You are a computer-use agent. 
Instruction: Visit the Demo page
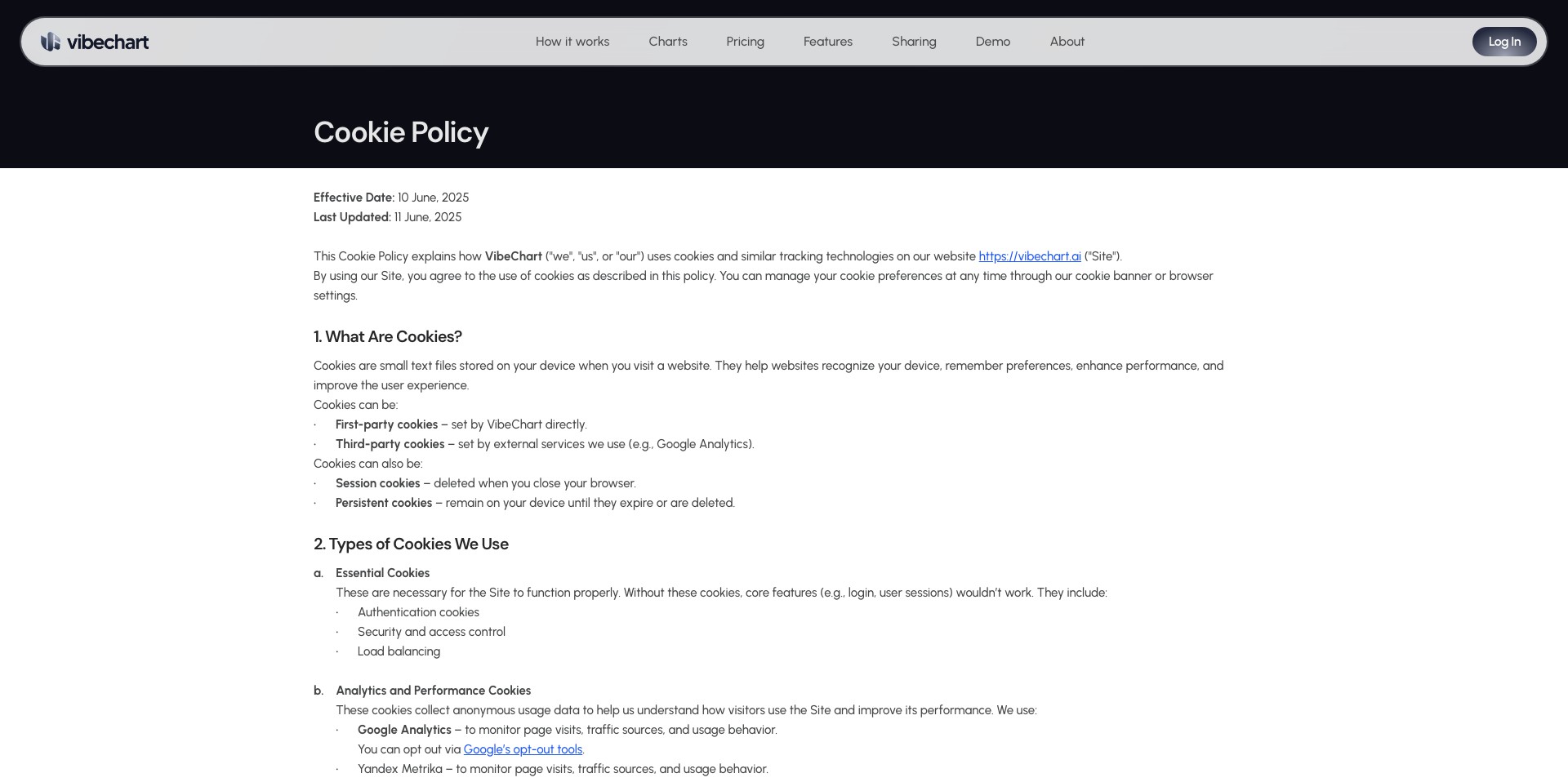pyautogui.click(x=993, y=42)
